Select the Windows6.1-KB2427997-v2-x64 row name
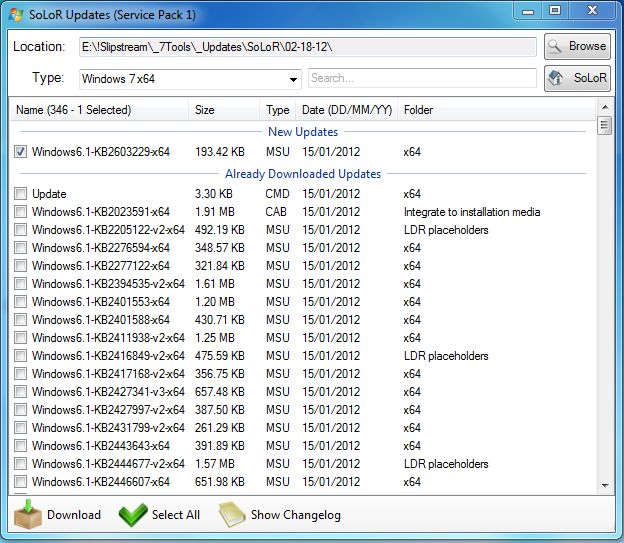The height and width of the screenshot is (543, 624). 108,410
